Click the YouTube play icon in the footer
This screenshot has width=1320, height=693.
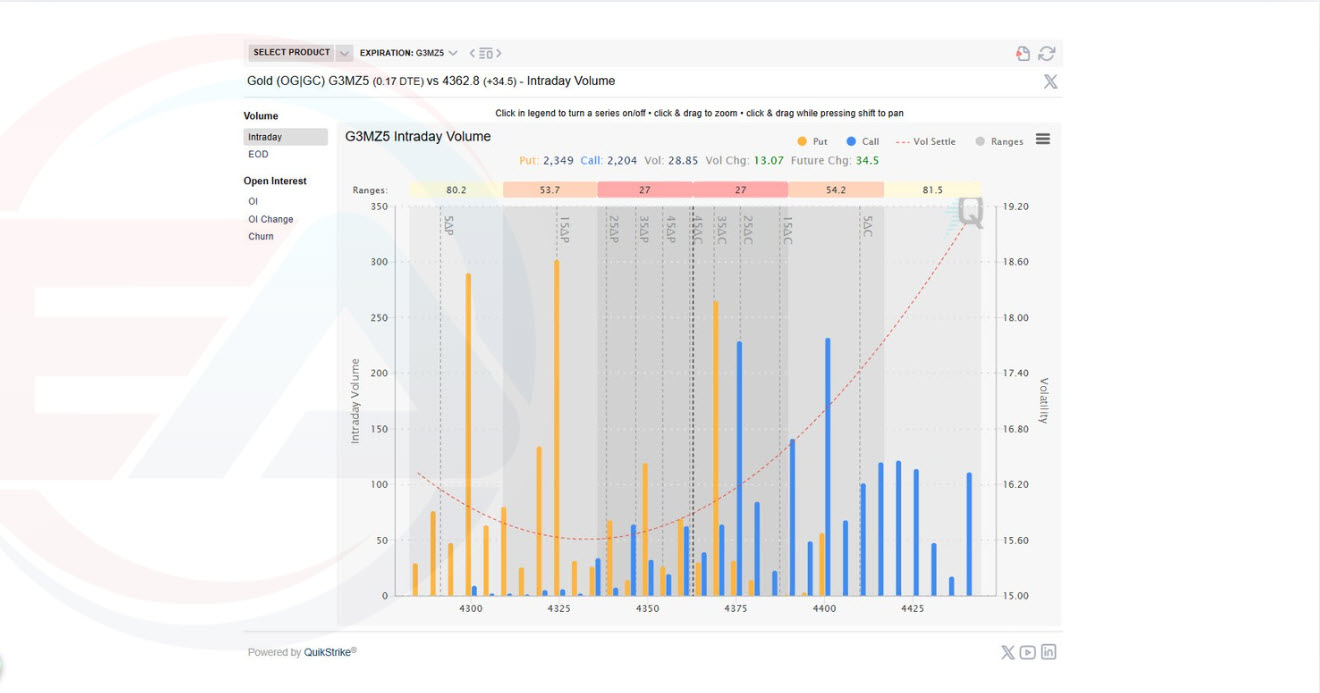click(1028, 651)
